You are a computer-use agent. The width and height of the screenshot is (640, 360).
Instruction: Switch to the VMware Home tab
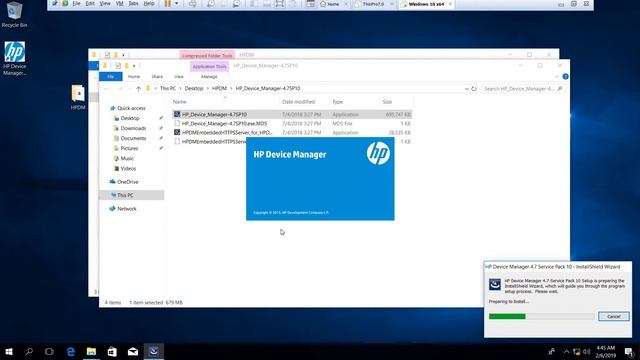click(333, 4)
